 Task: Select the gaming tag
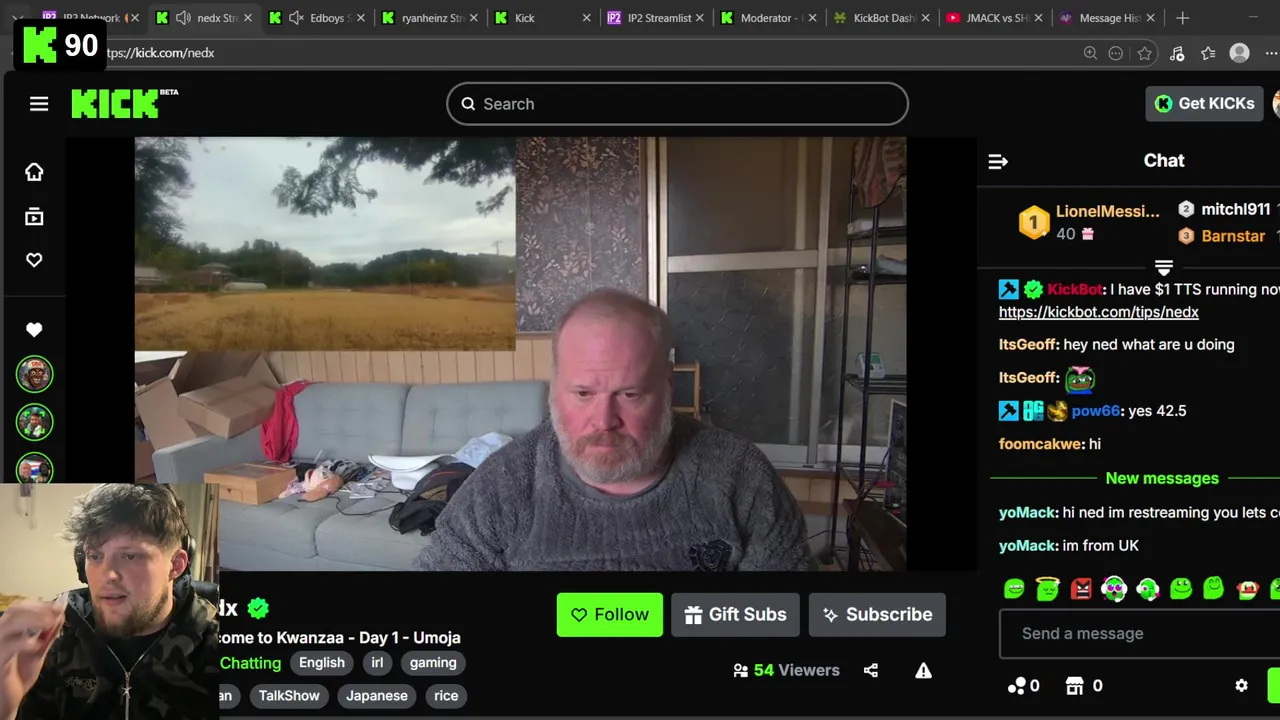click(x=433, y=663)
